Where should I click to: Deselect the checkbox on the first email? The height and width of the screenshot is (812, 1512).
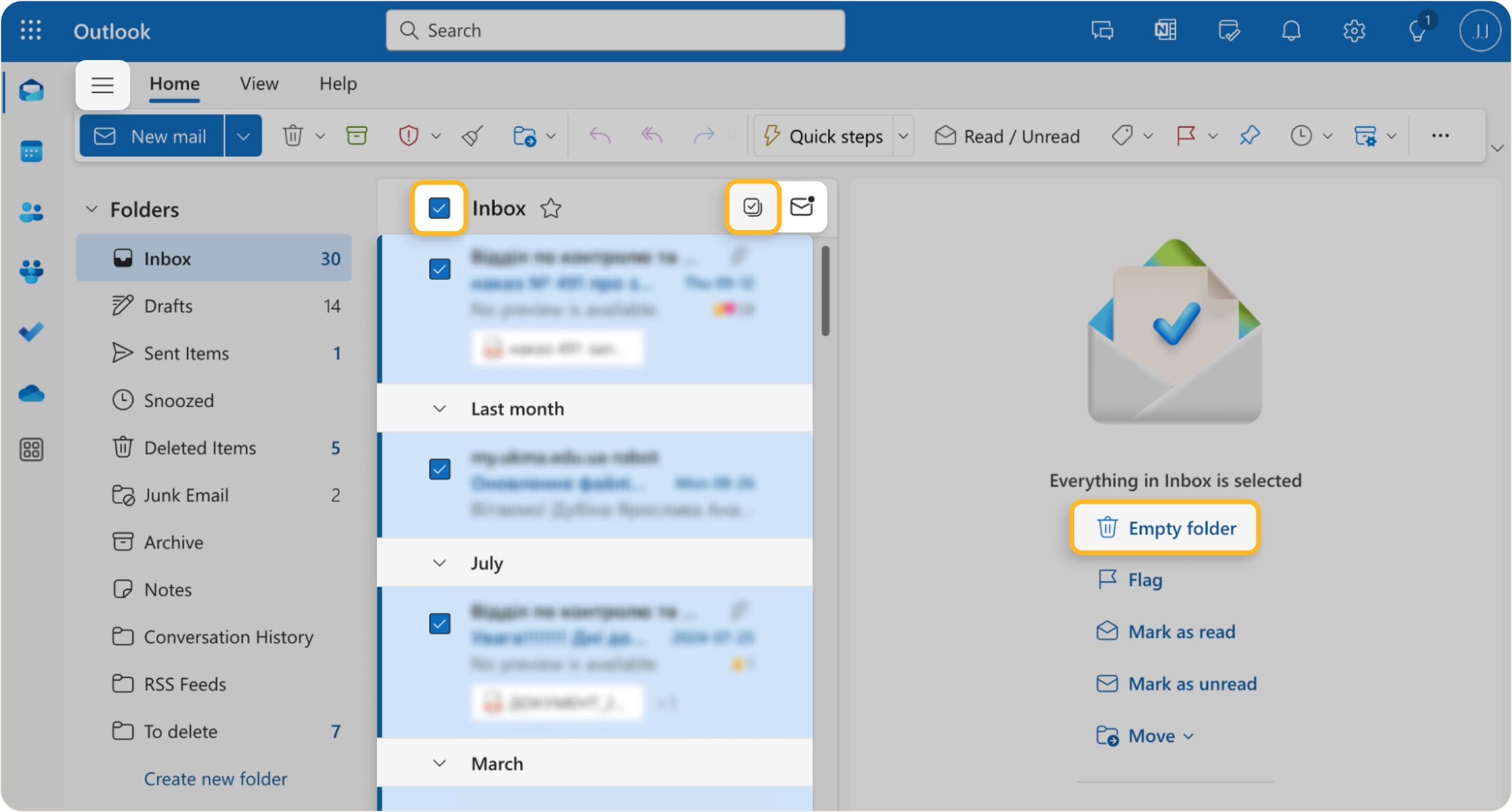(440, 270)
